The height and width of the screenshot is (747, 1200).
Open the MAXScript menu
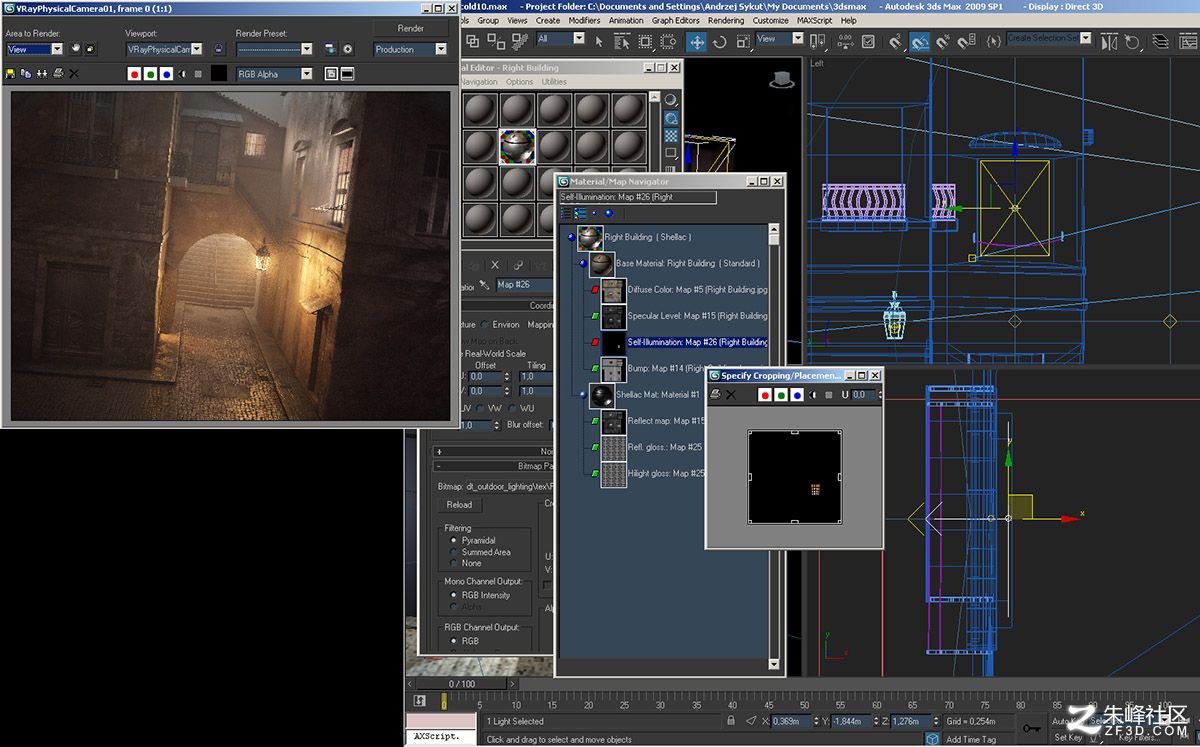[815, 20]
